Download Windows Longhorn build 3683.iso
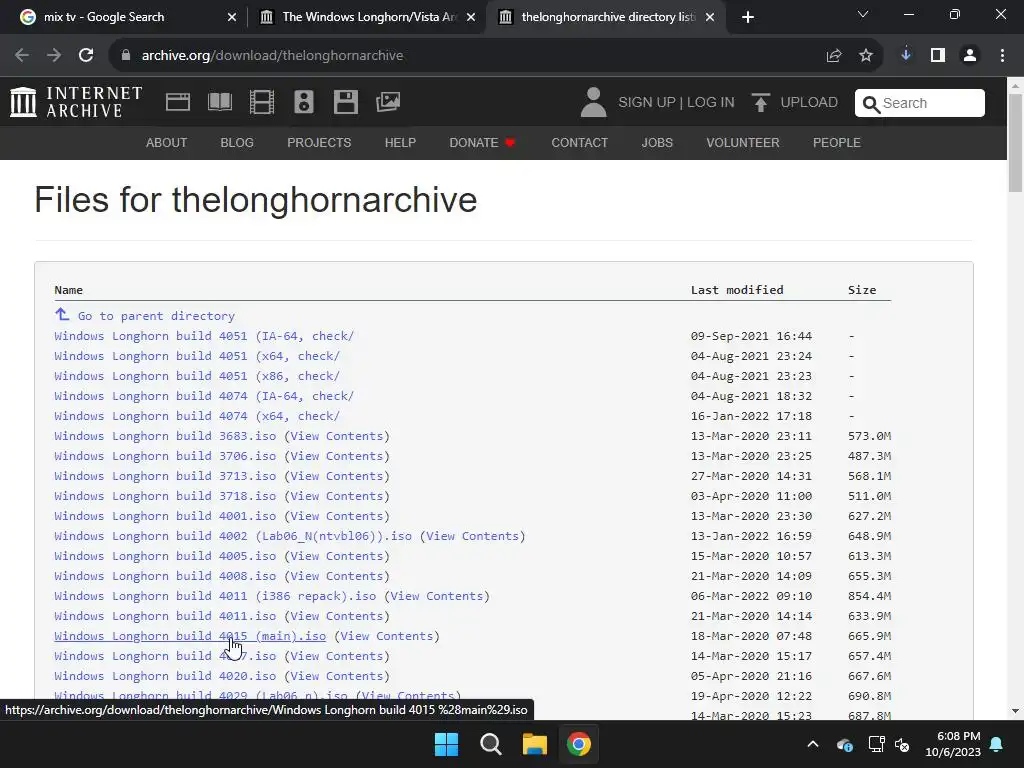This screenshot has height=768, width=1024. click(x=165, y=436)
